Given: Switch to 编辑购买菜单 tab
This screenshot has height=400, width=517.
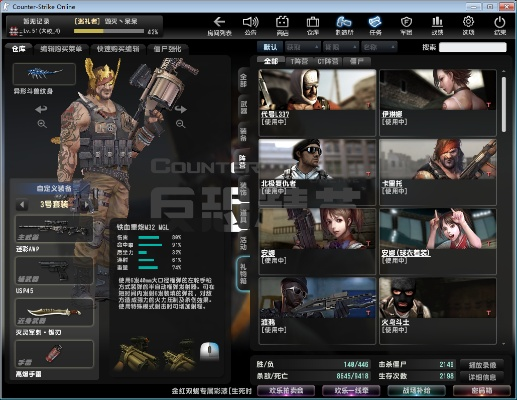Looking at the screenshot, I should 61,49.
